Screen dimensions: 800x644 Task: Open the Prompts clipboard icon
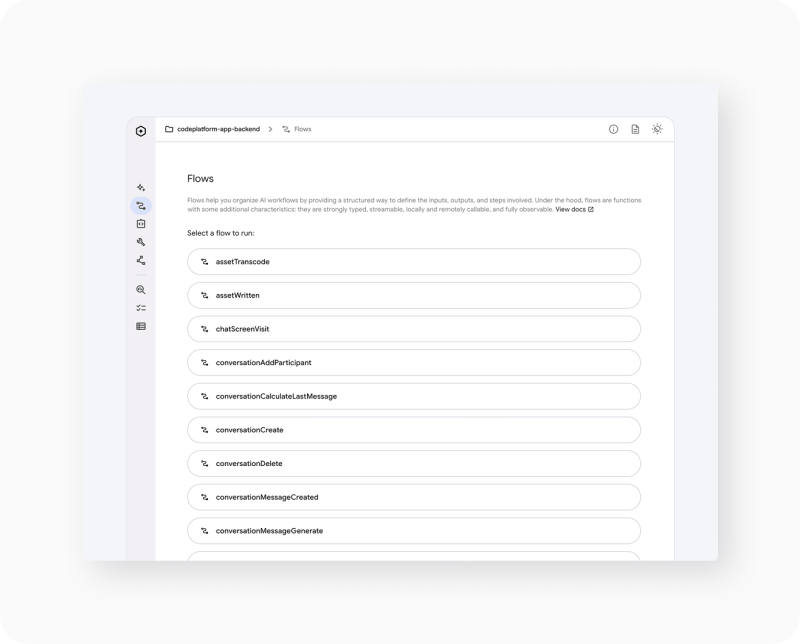tap(141, 222)
